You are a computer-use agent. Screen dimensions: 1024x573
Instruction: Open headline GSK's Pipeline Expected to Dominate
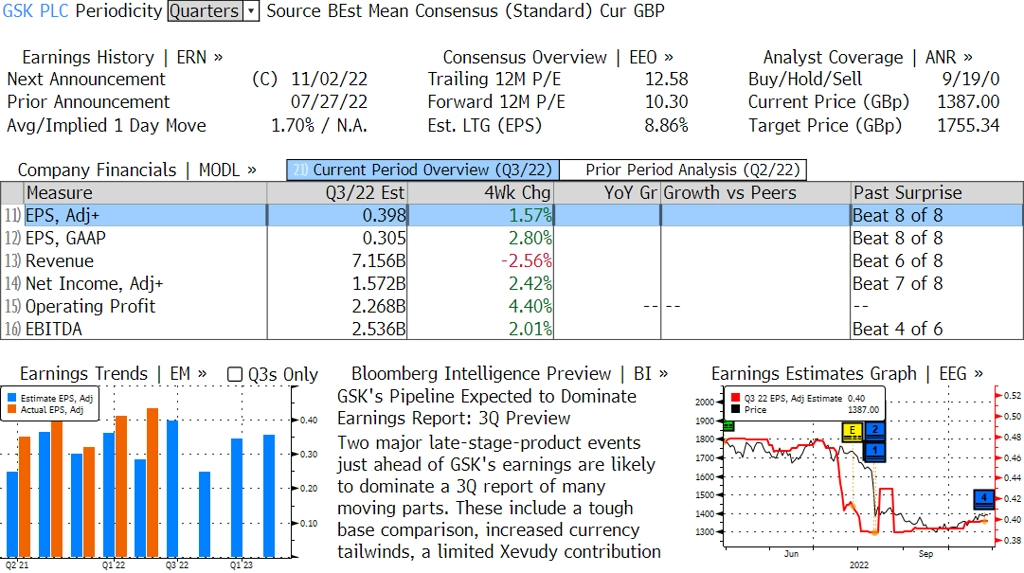pos(487,407)
